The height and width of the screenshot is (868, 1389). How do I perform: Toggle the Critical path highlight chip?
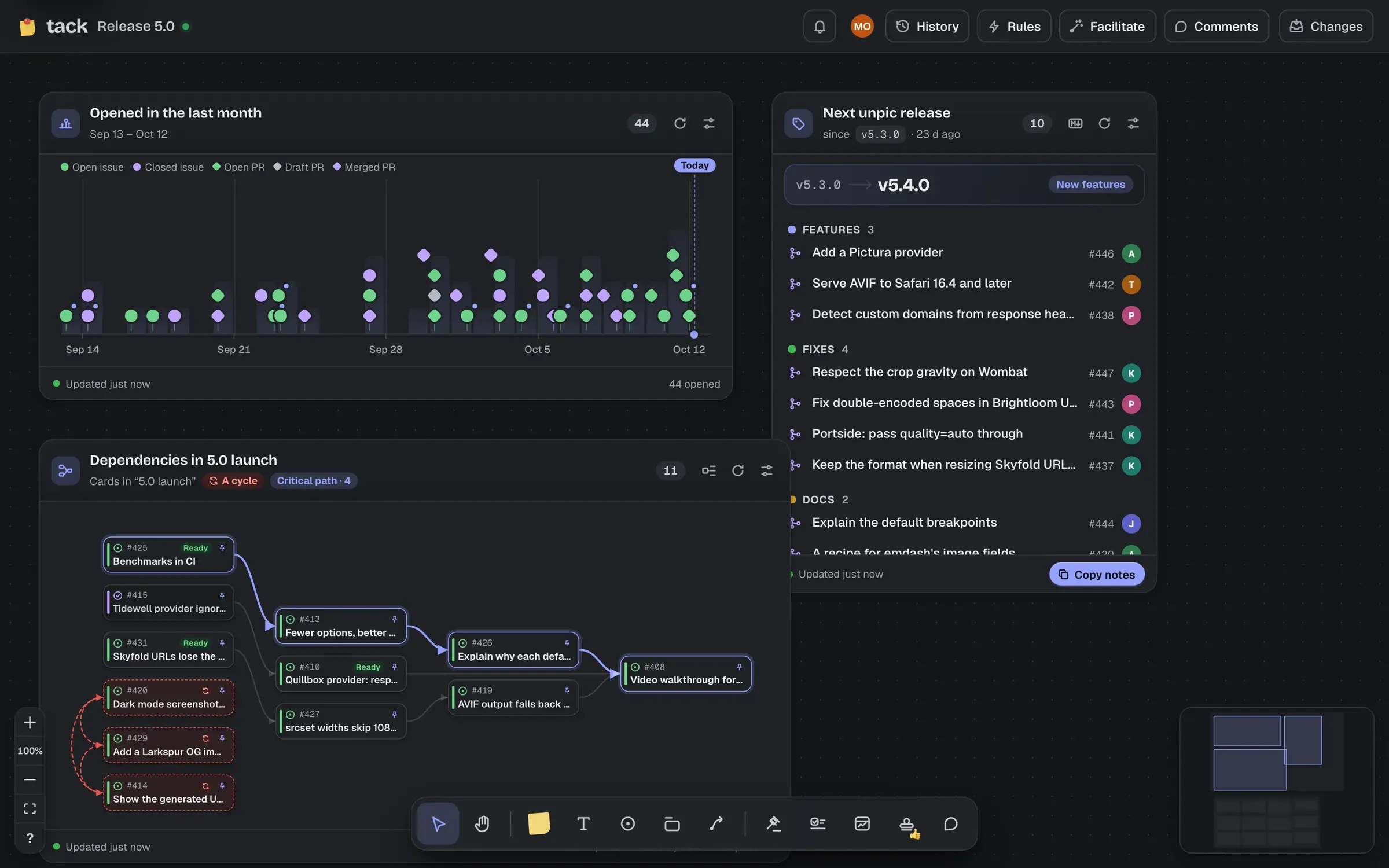(314, 481)
